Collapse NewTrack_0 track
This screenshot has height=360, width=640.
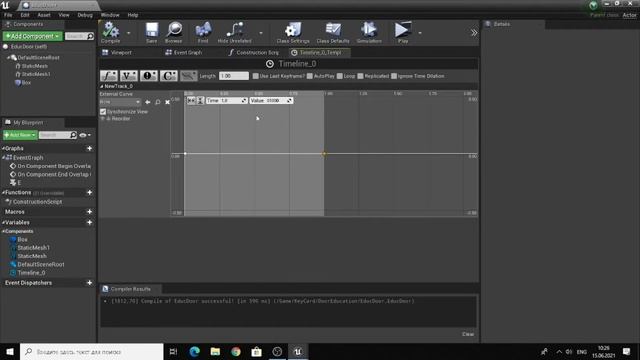(x=102, y=87)
